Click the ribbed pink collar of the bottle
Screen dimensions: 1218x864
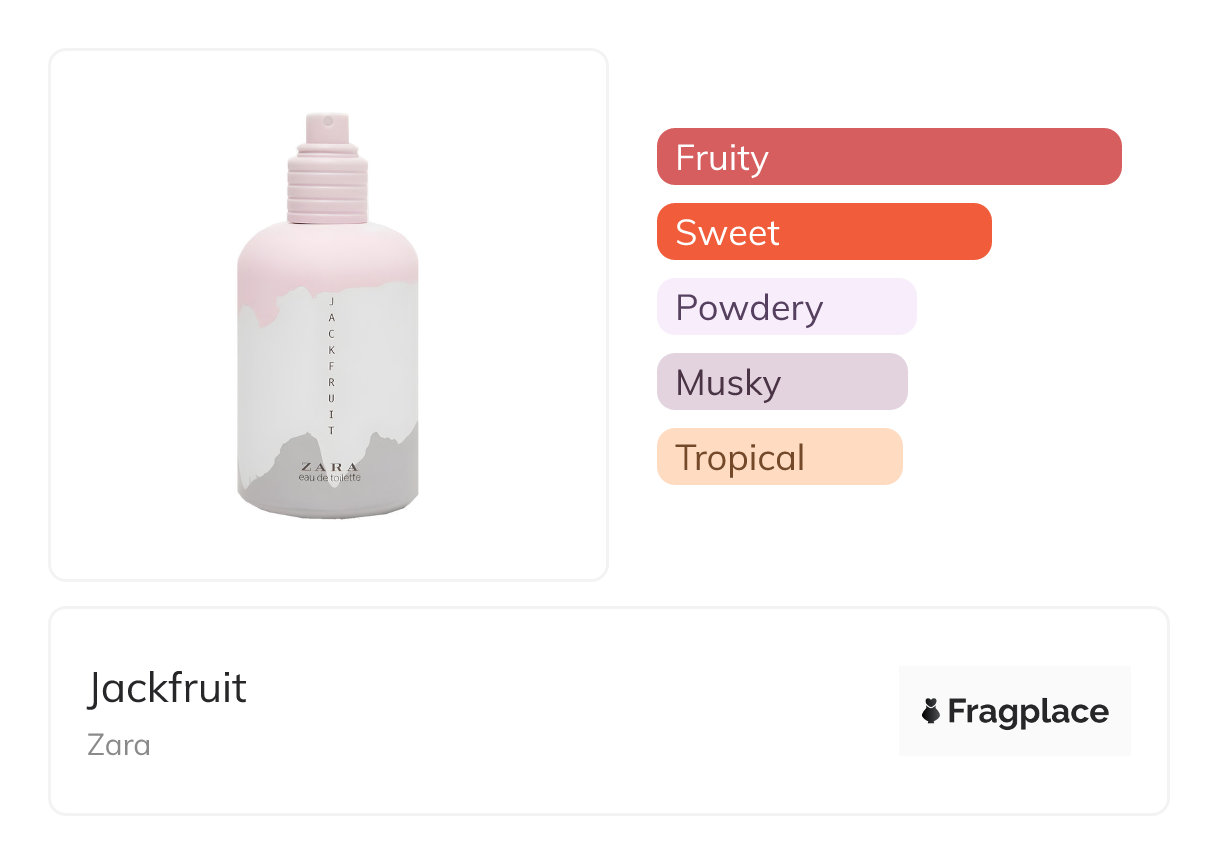pyautogui.click(x=327, y=185)
